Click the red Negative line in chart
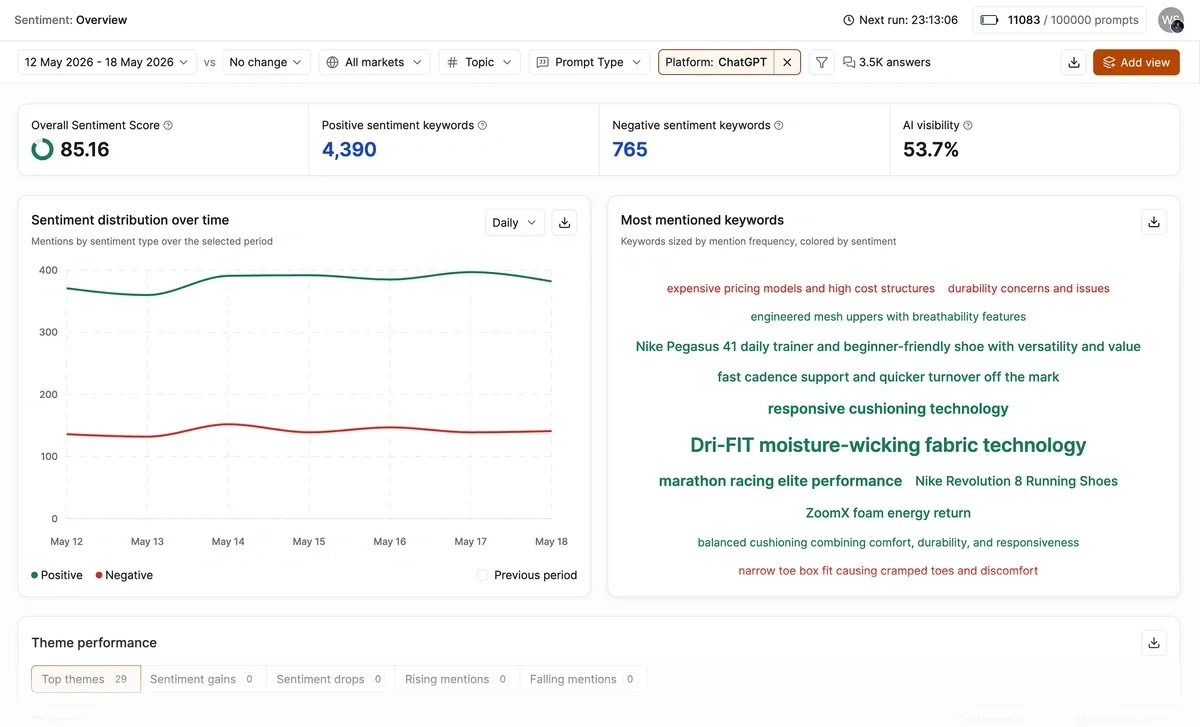Viewport: 1200px width, 727px height. (x=309, y=432)
